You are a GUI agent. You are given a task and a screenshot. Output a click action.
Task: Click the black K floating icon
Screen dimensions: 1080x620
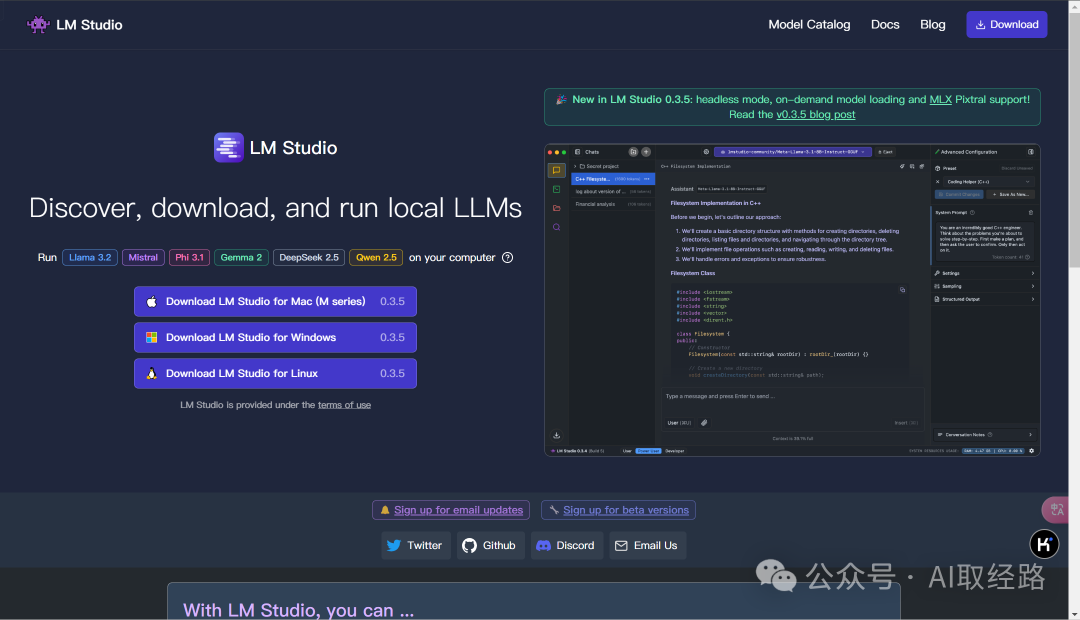(x=1044, y=544)
